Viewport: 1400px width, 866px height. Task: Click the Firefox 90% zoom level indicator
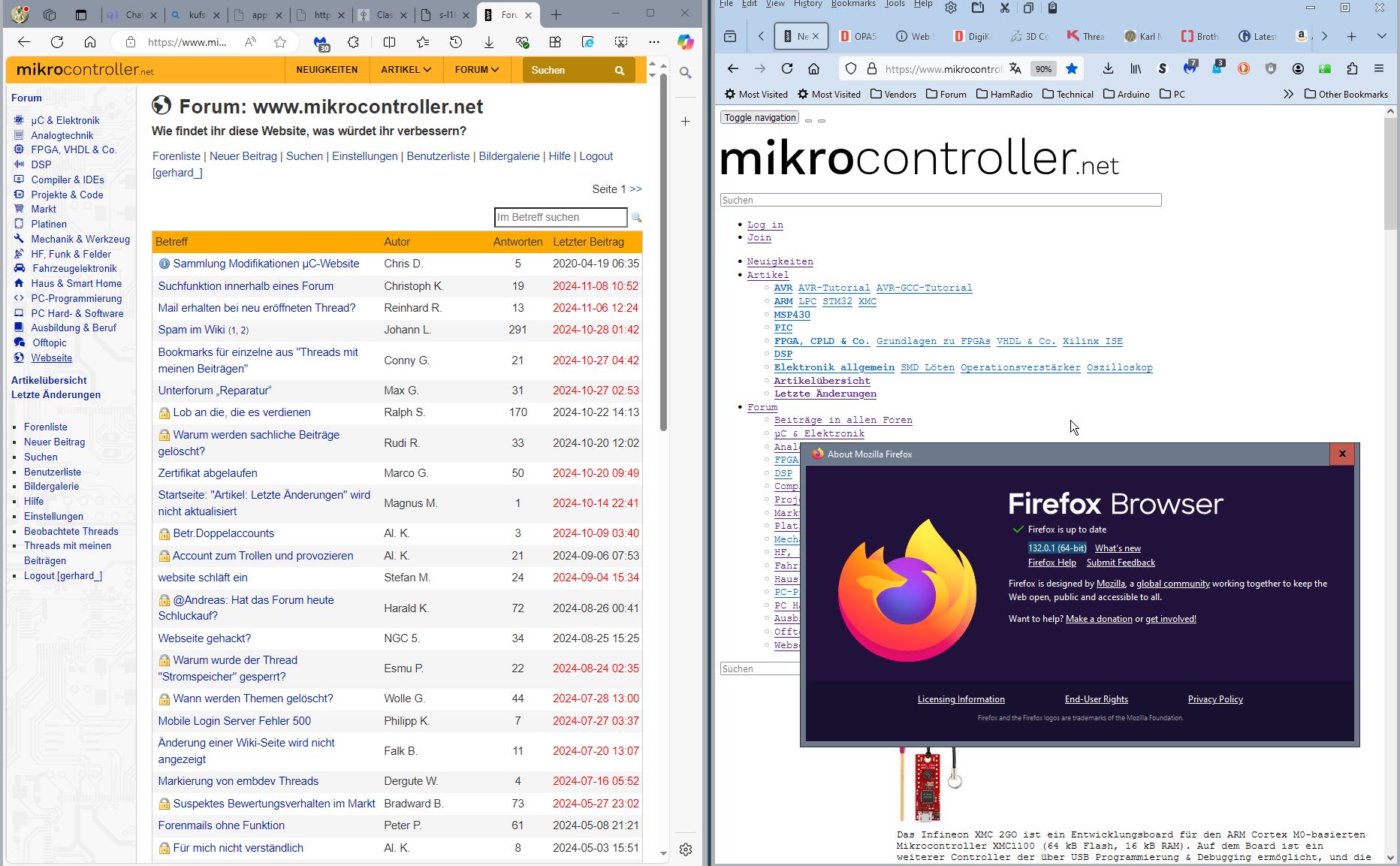1043,68
